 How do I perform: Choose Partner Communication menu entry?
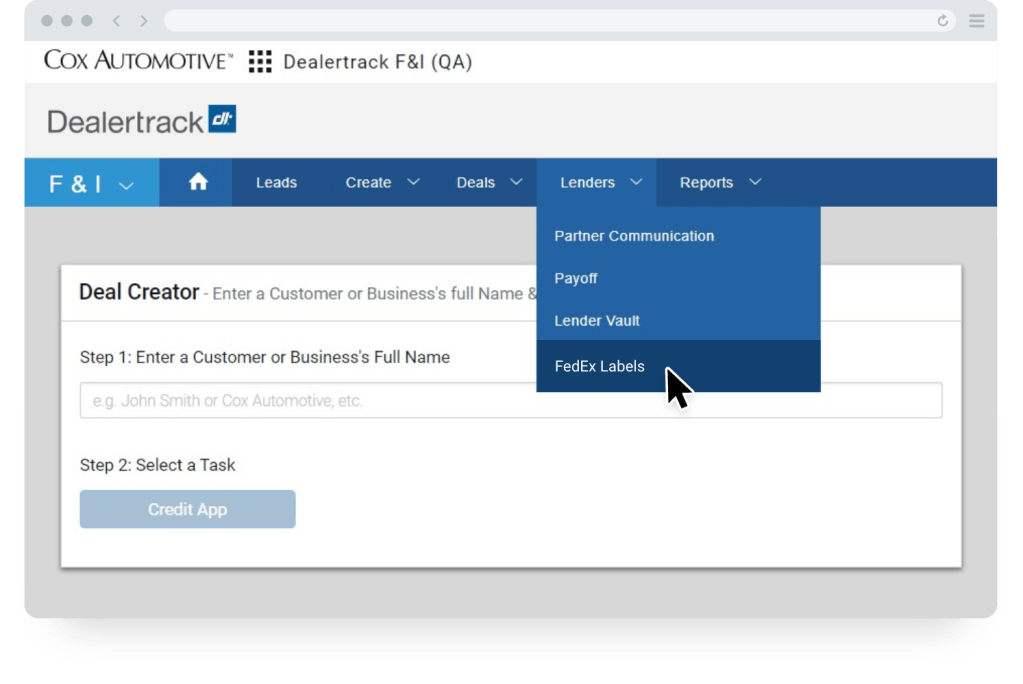[634, 236]
